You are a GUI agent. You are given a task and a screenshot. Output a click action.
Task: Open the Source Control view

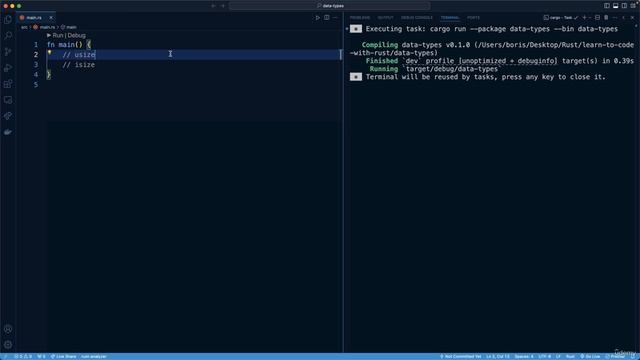point(8,52)
